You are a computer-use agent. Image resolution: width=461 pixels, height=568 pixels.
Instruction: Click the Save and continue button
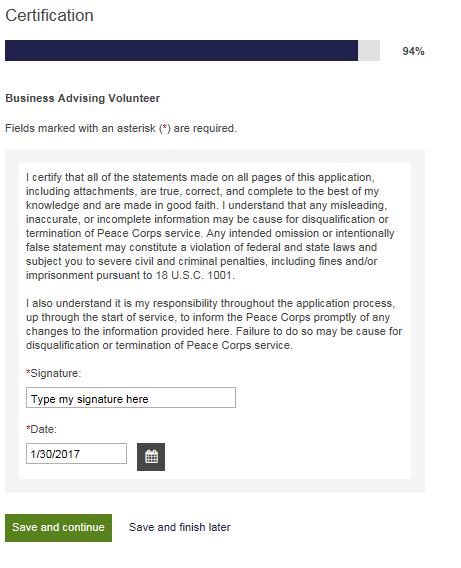tap(58, 528)
